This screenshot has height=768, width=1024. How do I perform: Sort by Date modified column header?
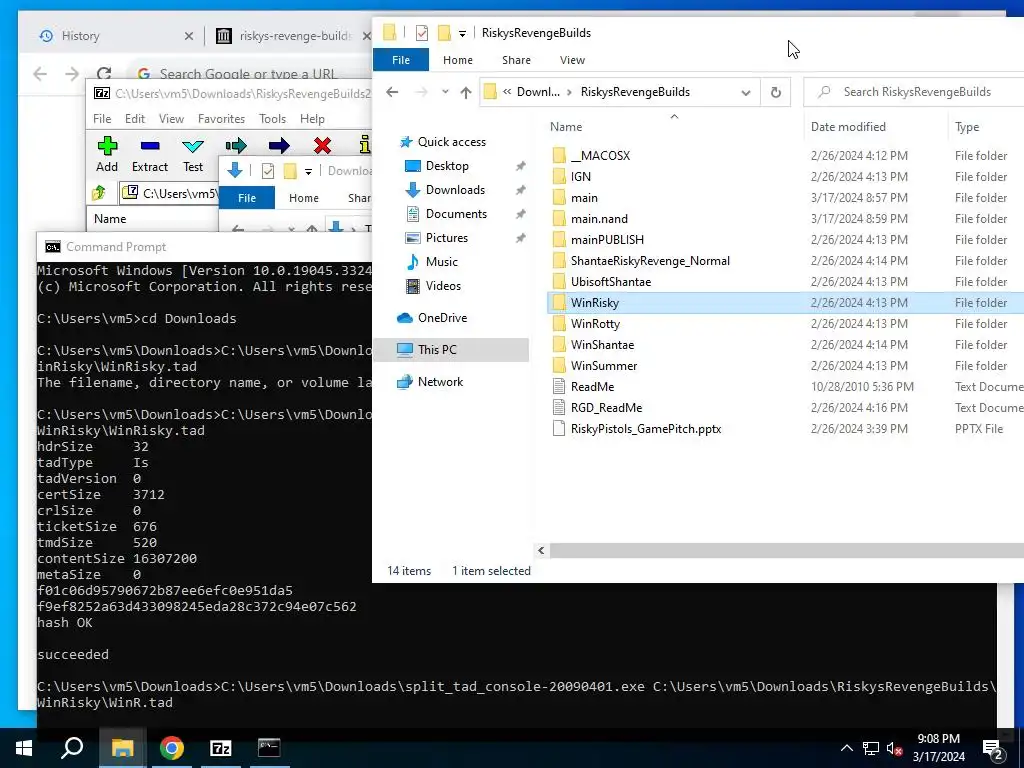coord(848,127)
